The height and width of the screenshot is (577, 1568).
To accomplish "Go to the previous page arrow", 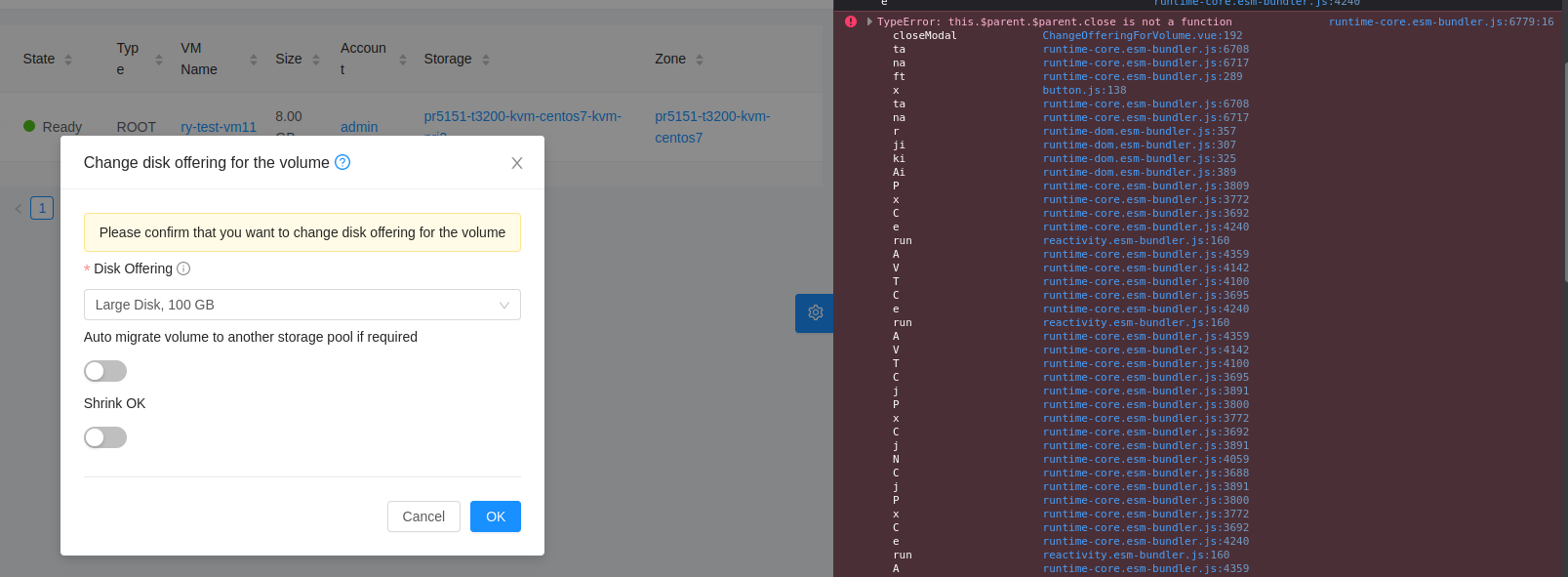I will [19, 208].
